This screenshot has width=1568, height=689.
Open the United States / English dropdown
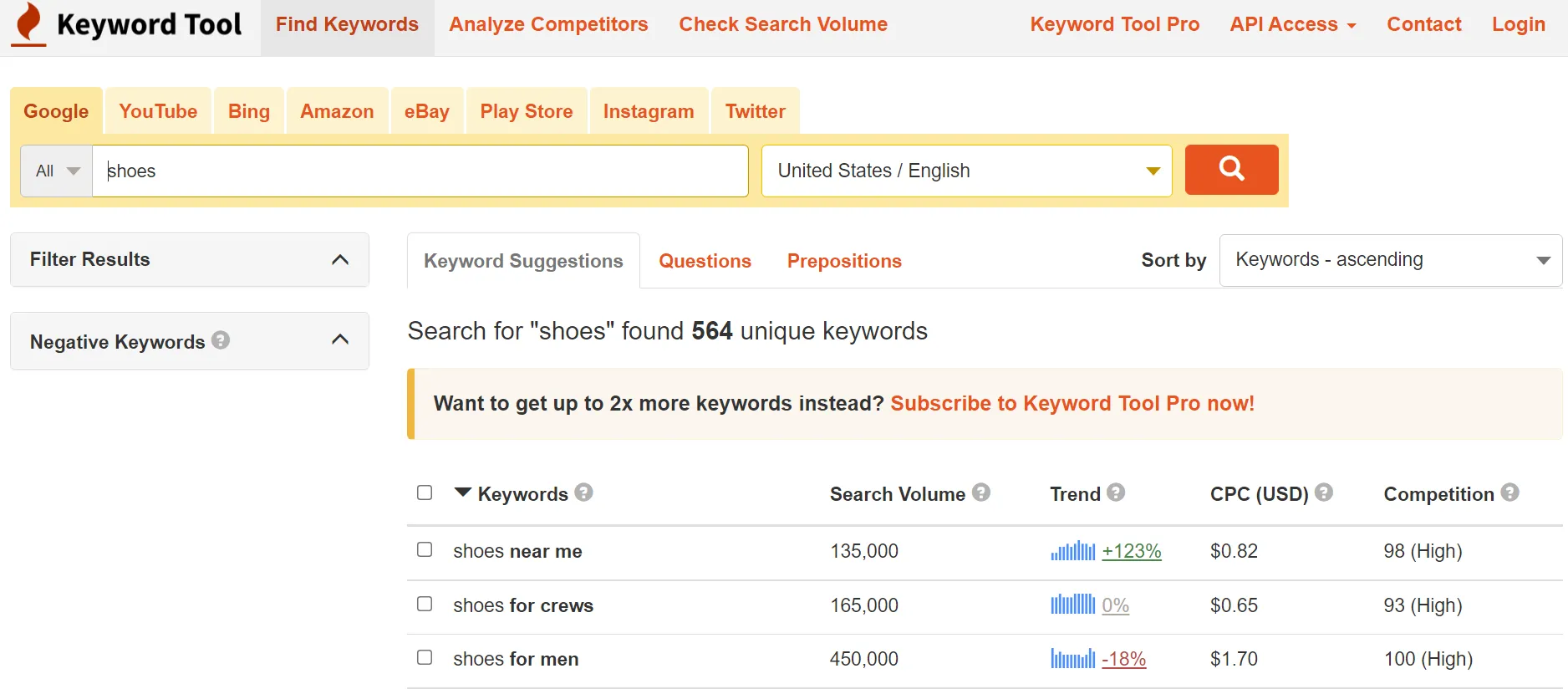coord(966,171)
